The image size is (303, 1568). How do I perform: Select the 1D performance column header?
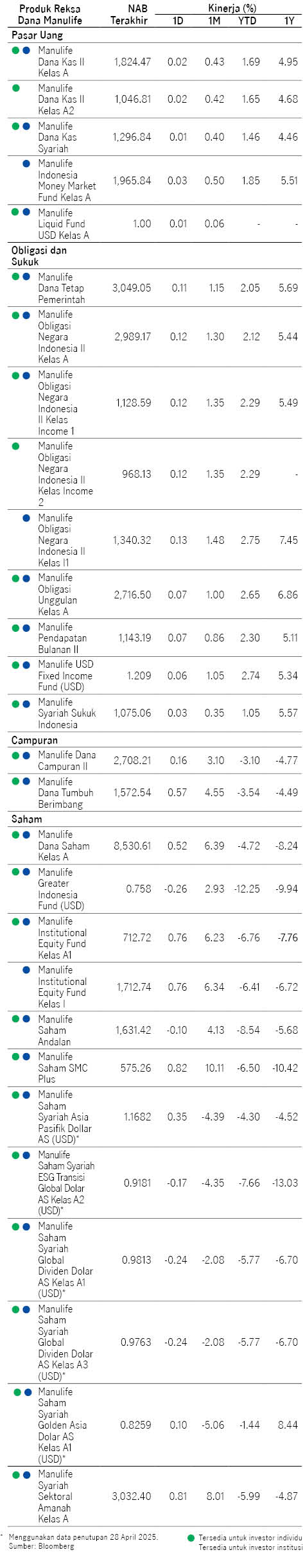point(178,21)
